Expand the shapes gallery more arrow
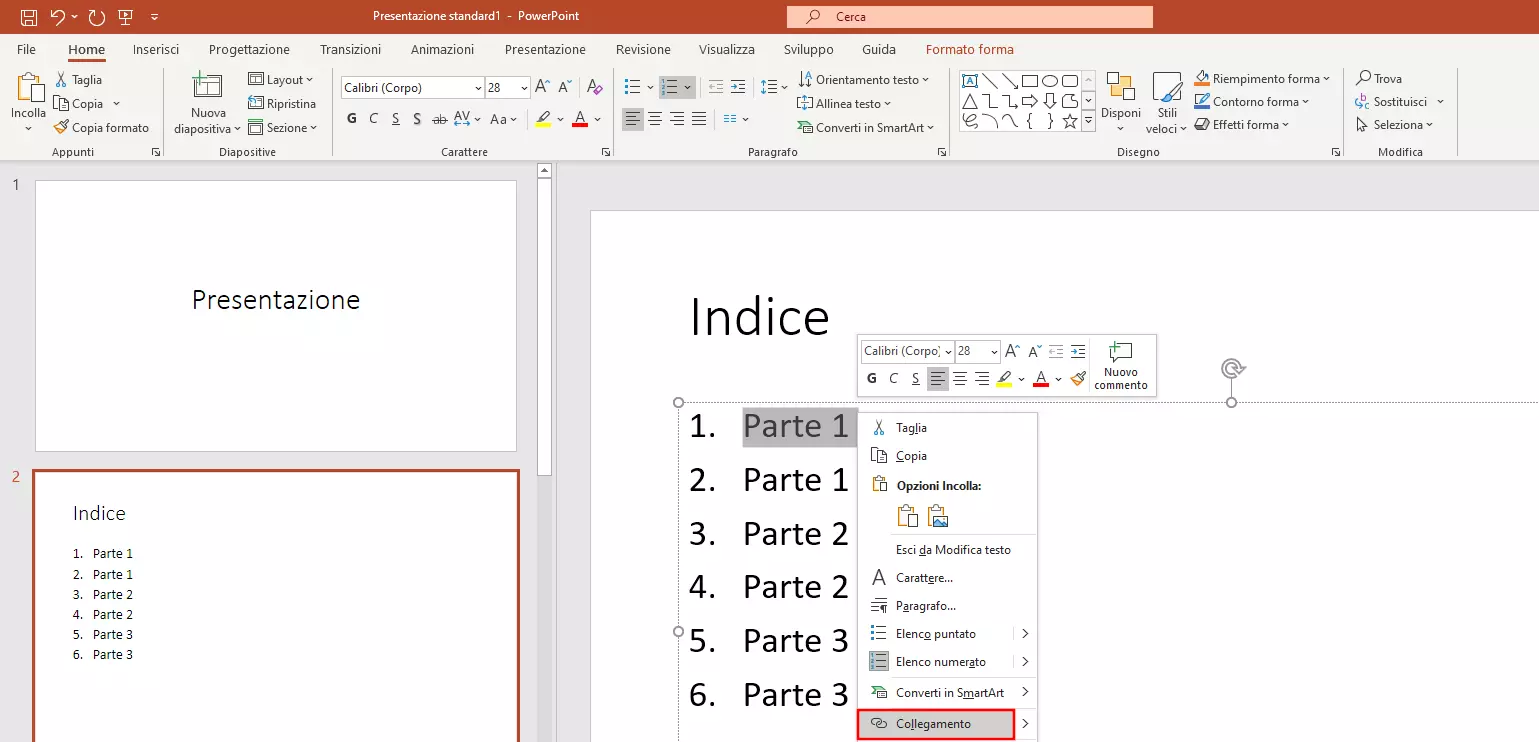 (1088, 120)
